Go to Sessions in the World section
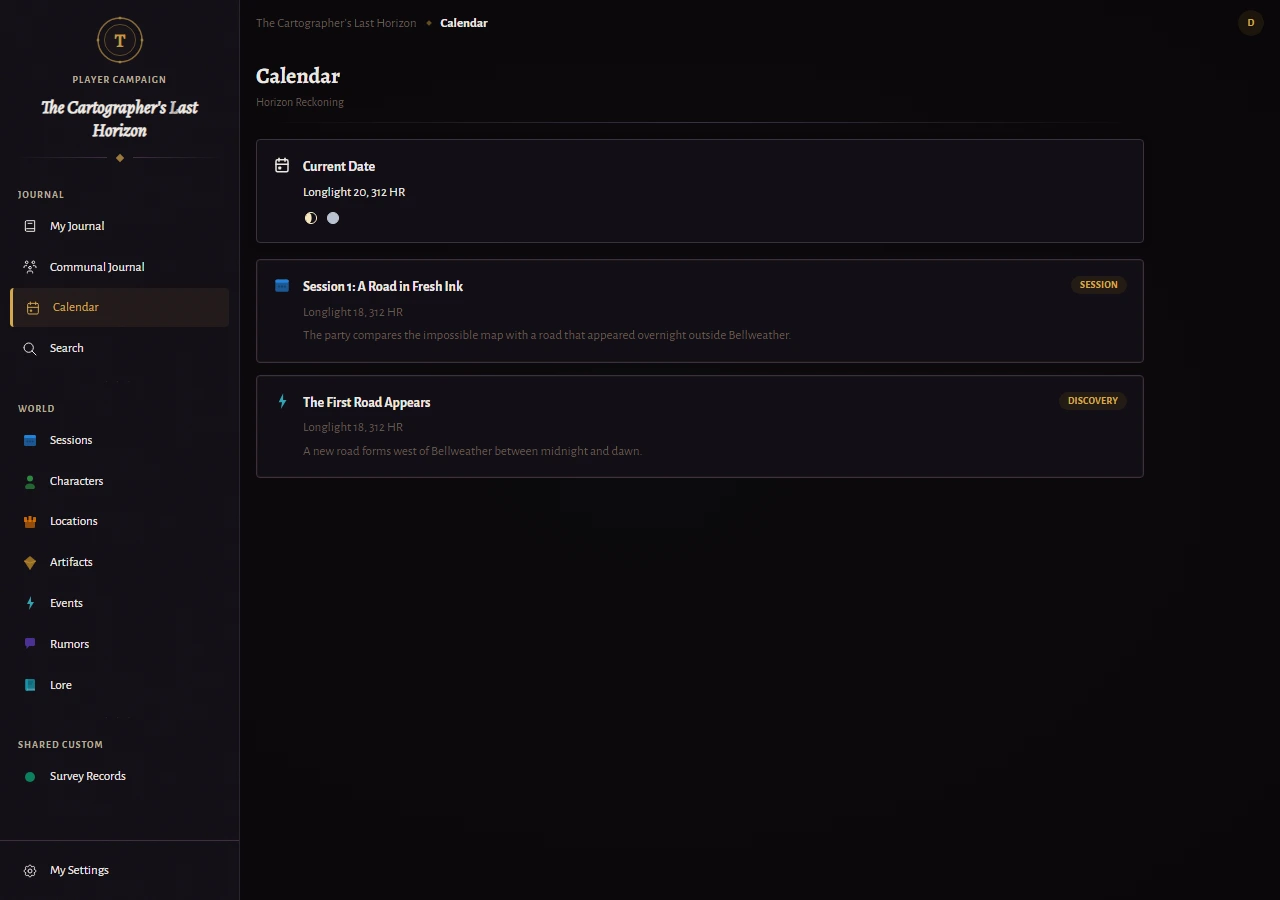Screen dimensions: 1280x900 [x=120, y=440]
